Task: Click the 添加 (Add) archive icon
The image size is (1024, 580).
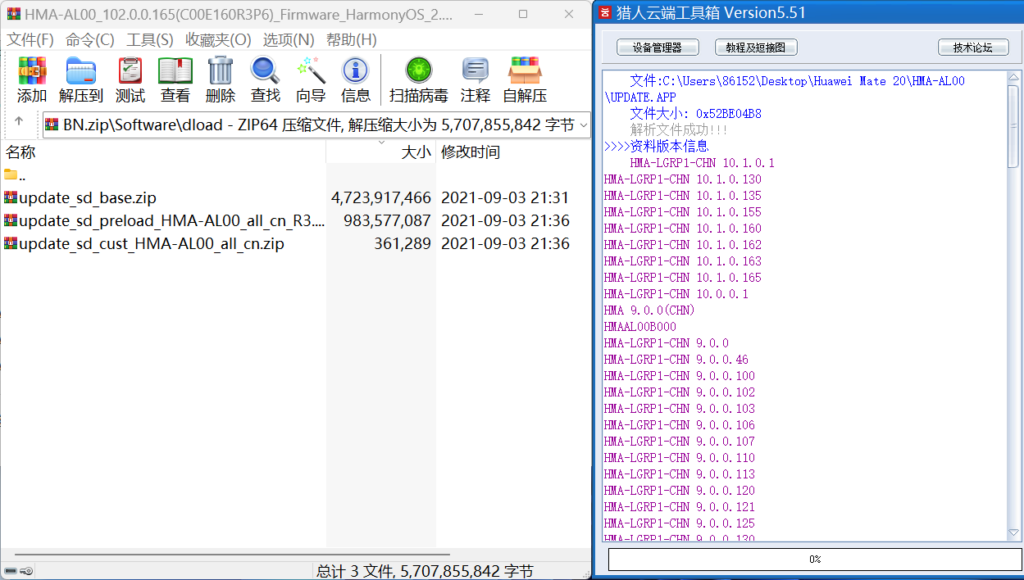Action: coord(31,71)
